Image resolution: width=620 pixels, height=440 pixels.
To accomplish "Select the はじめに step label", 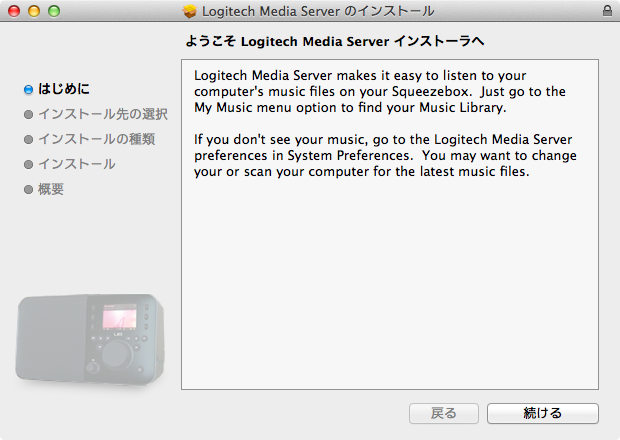I will tap(64, 89).
